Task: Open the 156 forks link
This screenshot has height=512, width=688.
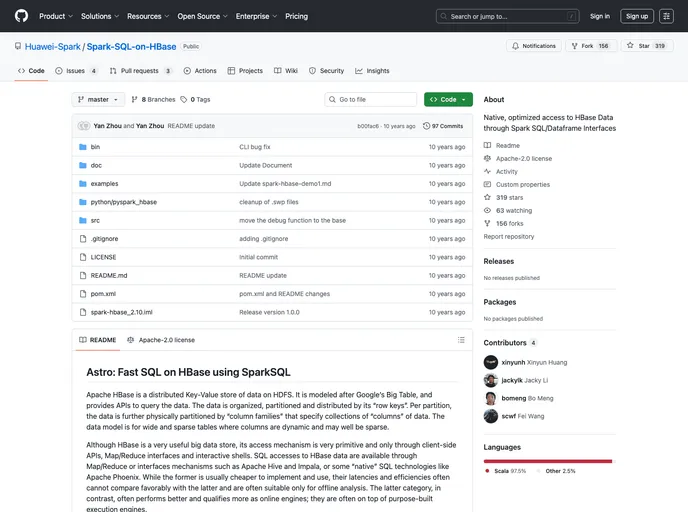Action: click(509, 224)
